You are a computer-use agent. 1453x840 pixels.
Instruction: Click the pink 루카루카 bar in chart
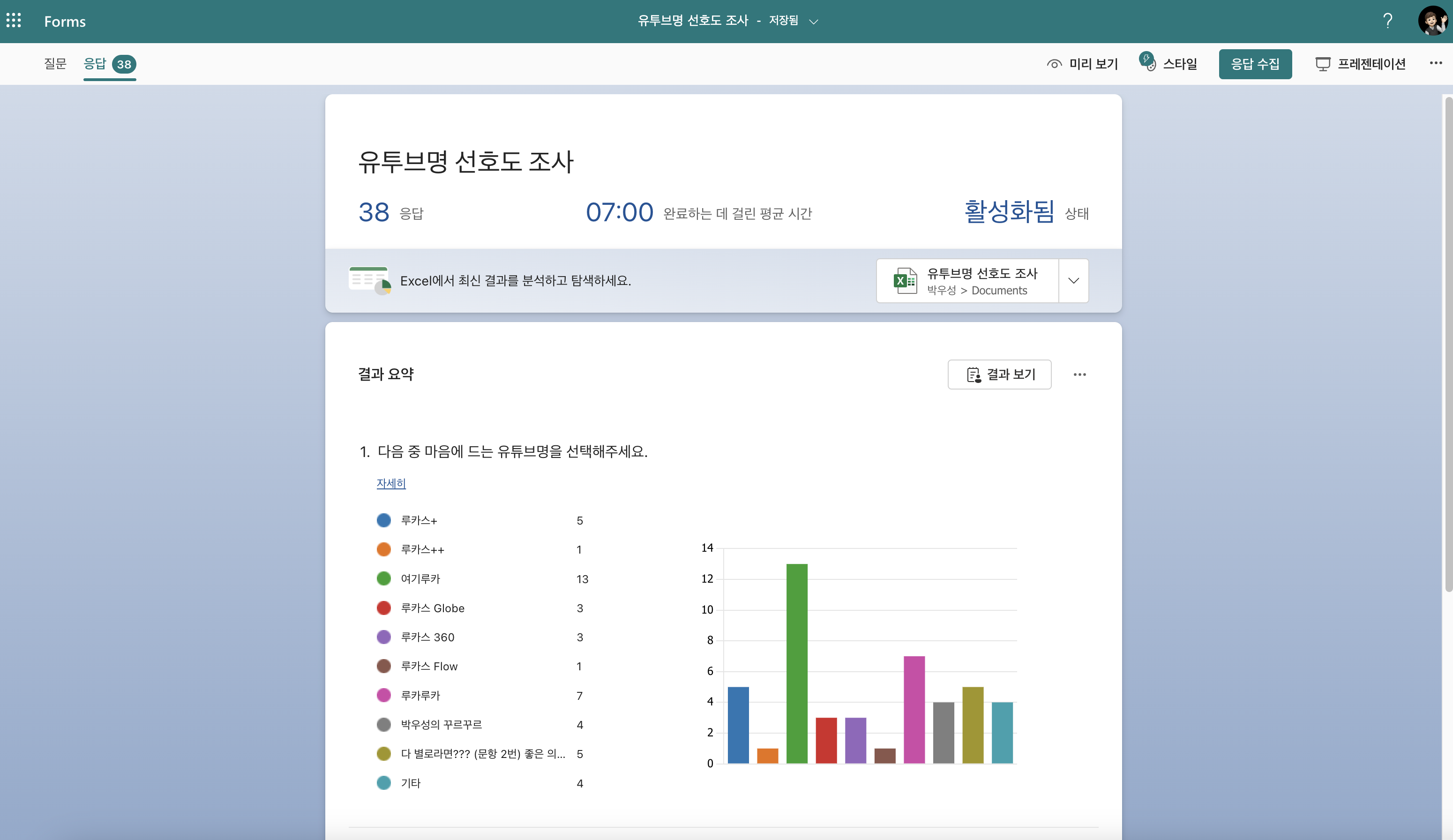pyautogui.click(x=914, y=709)
